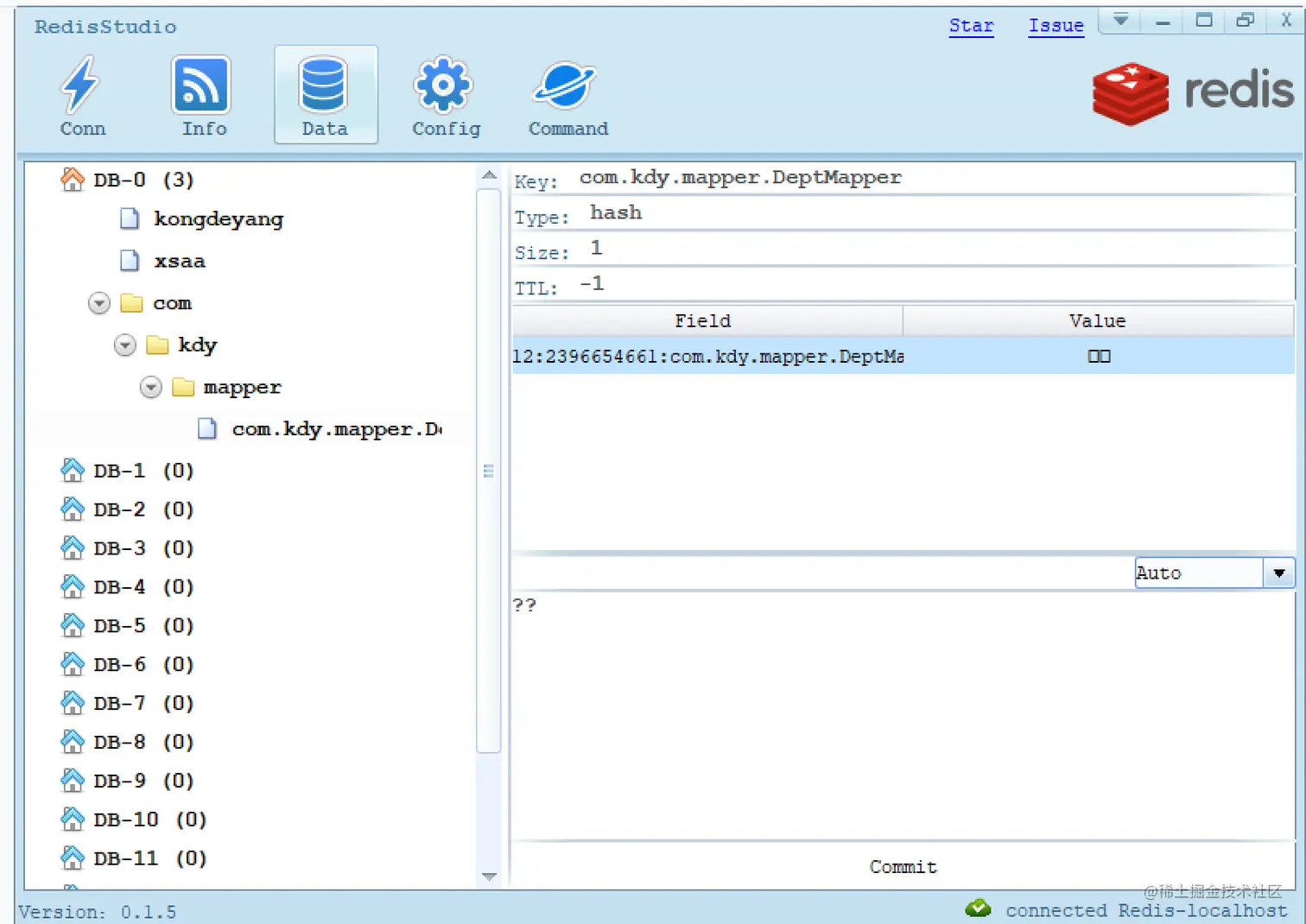1306x924 pixels.
Task: Click the TTL value -1
Action: (592, 284)
